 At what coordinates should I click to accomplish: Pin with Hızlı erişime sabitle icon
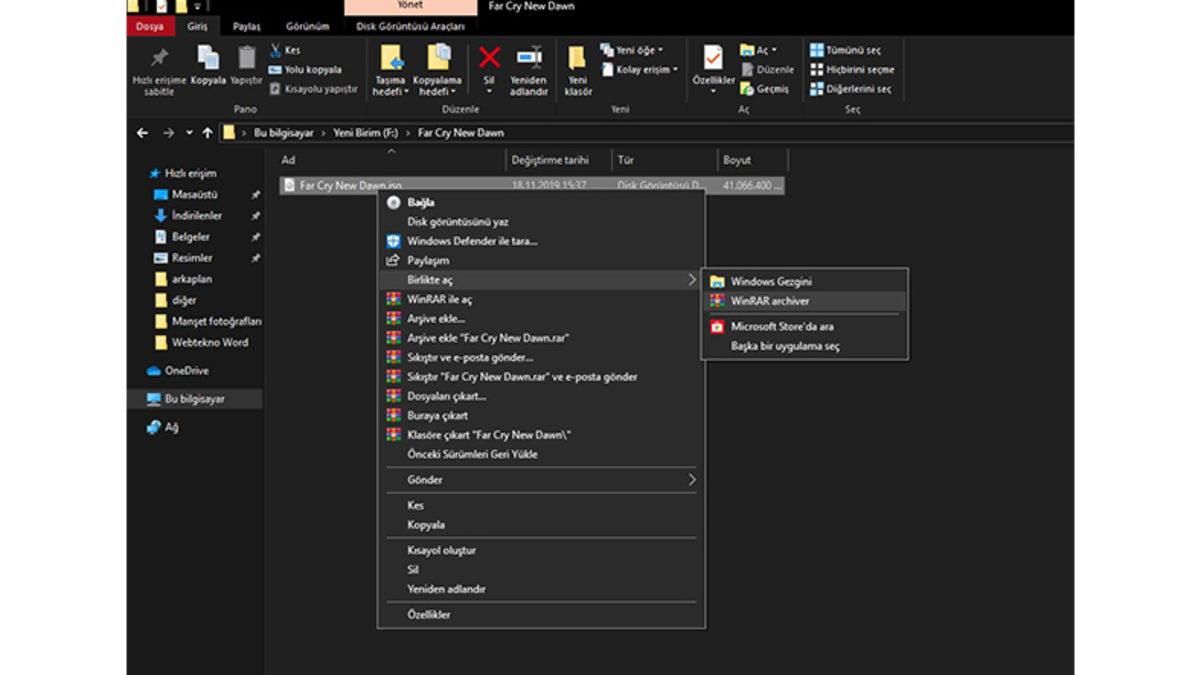point(159,60)
